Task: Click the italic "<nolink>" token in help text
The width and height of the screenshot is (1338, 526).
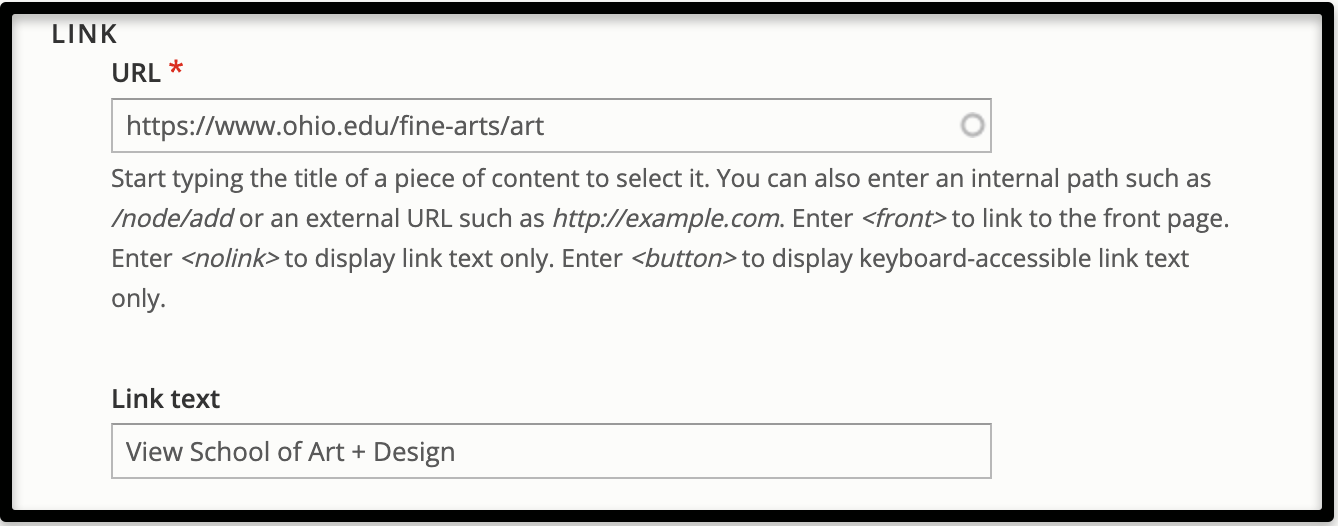Action: pyautogui.click(x=230, y=259)
